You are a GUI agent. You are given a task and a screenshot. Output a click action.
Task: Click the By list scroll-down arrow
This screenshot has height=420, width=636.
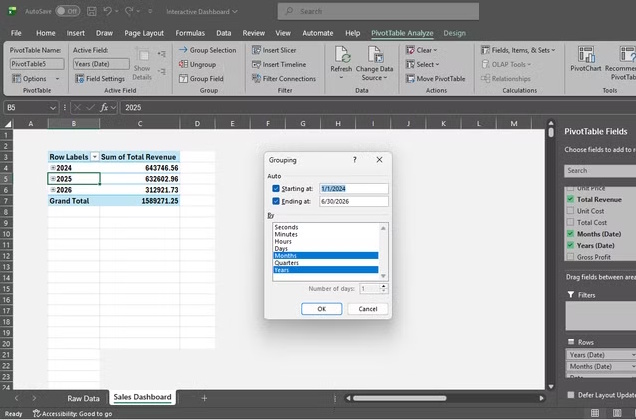point(383,276)
